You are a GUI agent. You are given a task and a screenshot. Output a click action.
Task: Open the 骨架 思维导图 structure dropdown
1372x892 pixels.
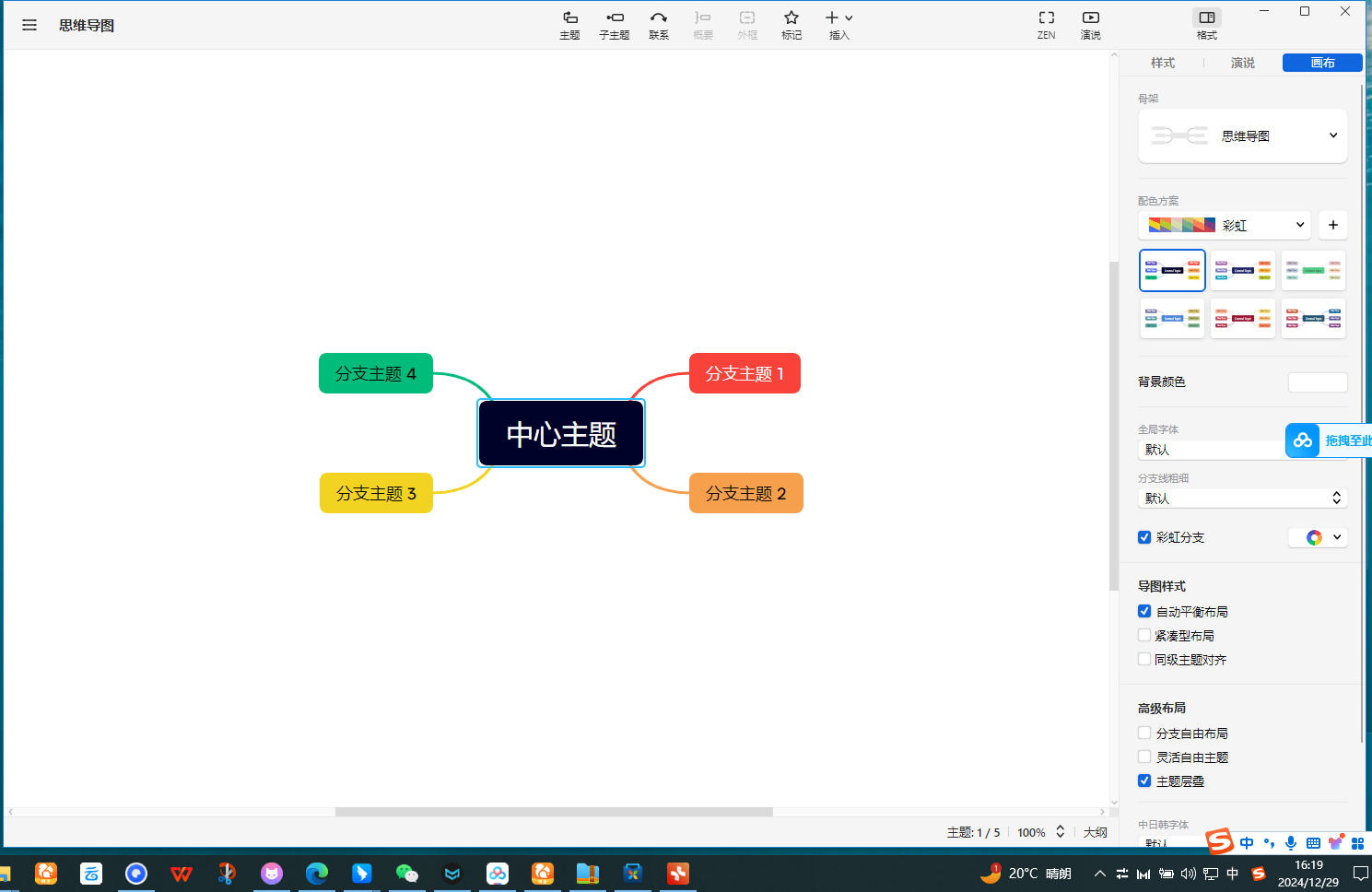tap(1243, 135)
